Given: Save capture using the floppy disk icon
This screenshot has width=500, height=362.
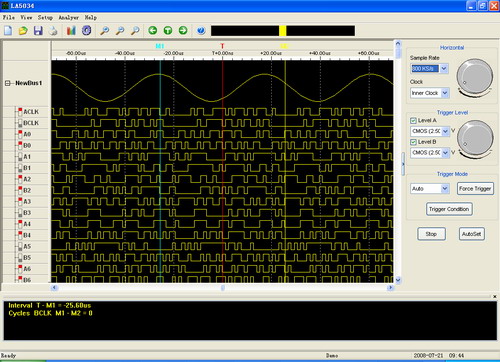Looking at the screenshot, I should pyautogui.click(x=38, y=31).
